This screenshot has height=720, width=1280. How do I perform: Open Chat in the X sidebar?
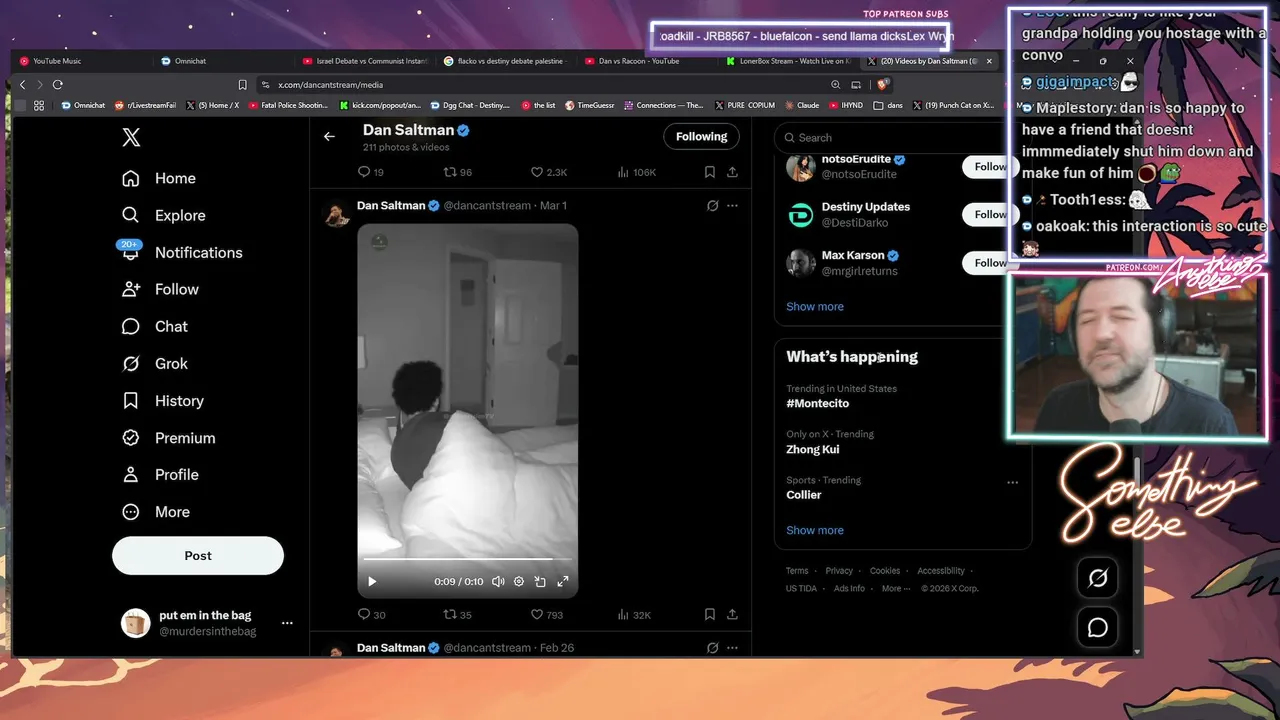pos(155,326)
